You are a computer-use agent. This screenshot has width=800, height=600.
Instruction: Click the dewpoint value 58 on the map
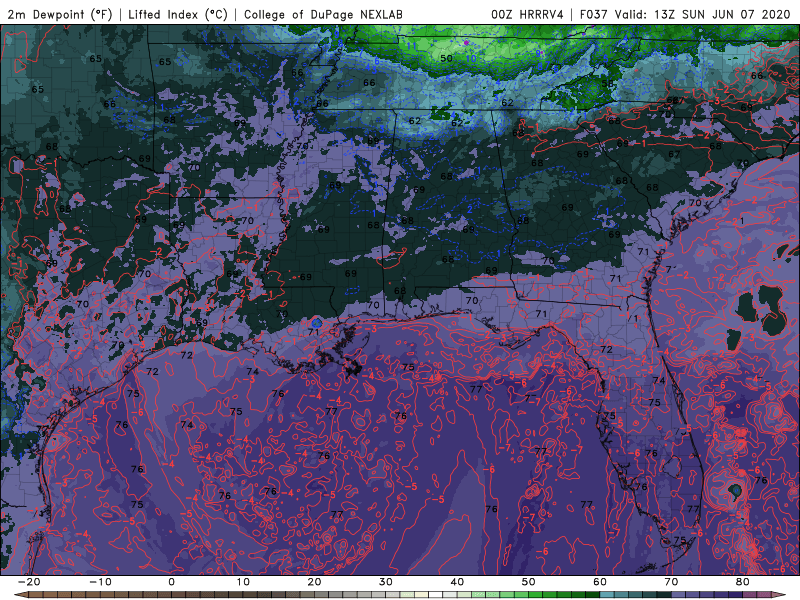[607, 84]
